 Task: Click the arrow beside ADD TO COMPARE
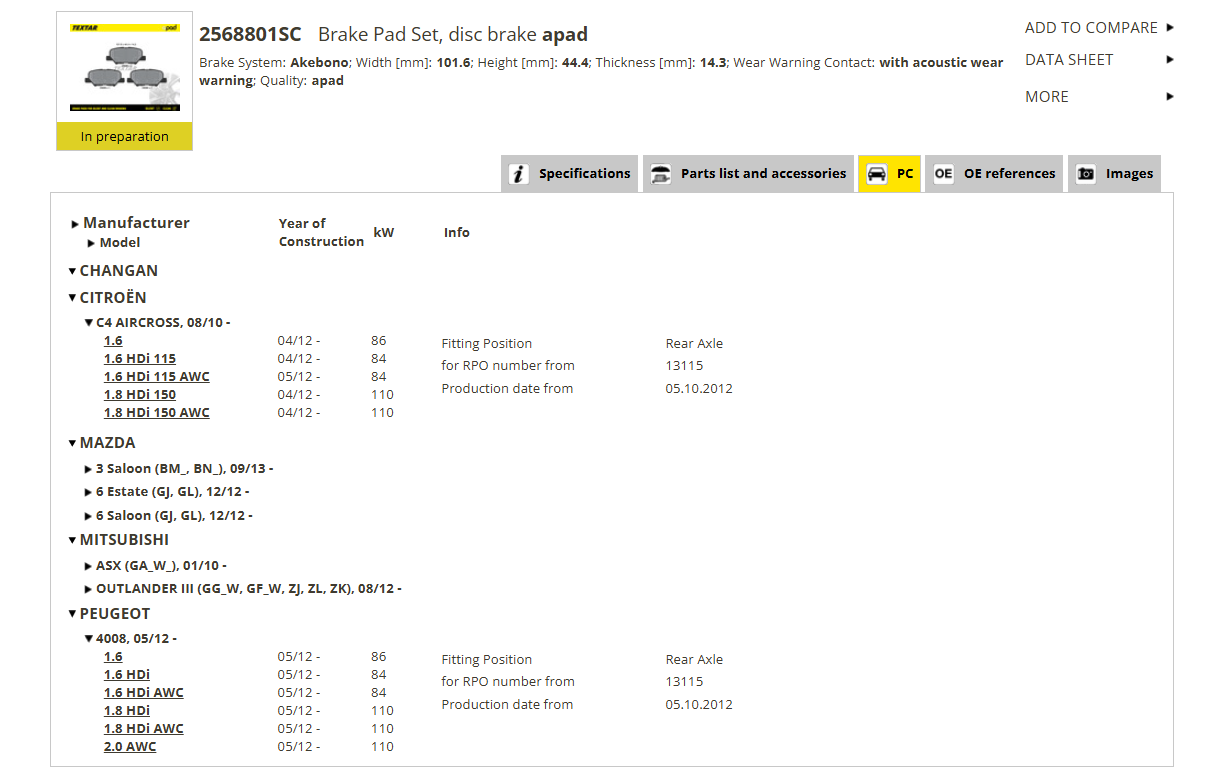click(1170, 28)
